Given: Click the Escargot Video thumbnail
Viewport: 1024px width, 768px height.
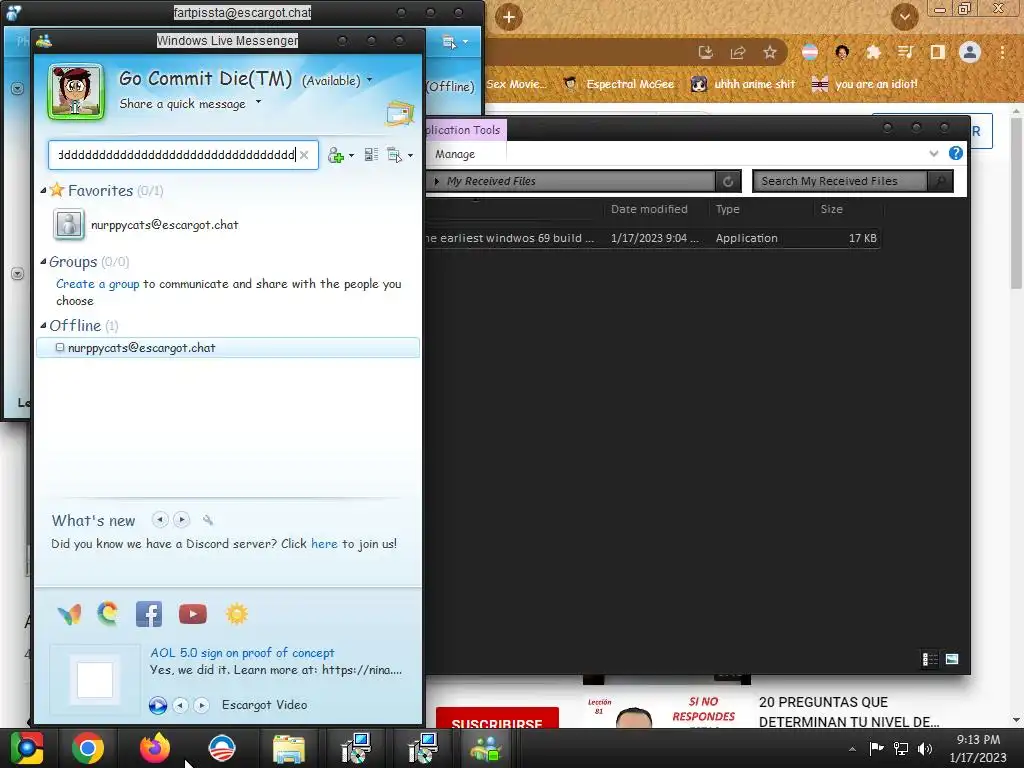Looking at the screenshot, I should [95, 680].
